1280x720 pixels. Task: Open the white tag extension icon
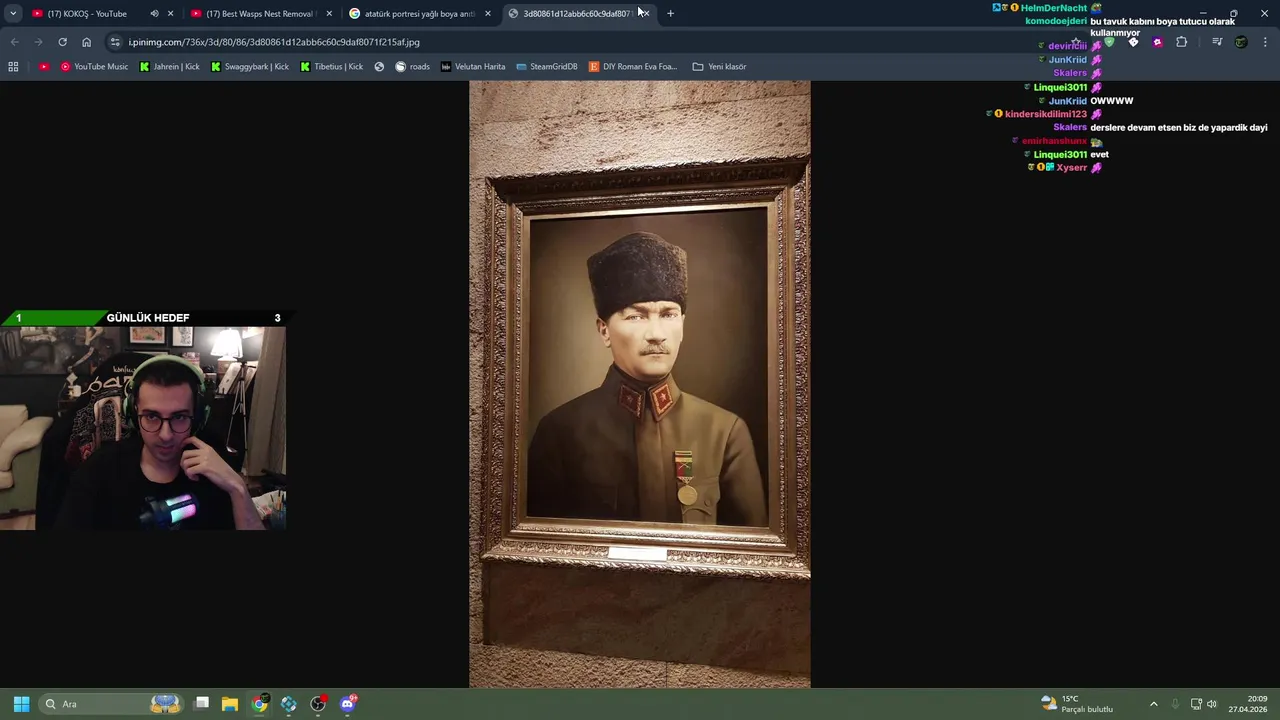point(1133,42)
